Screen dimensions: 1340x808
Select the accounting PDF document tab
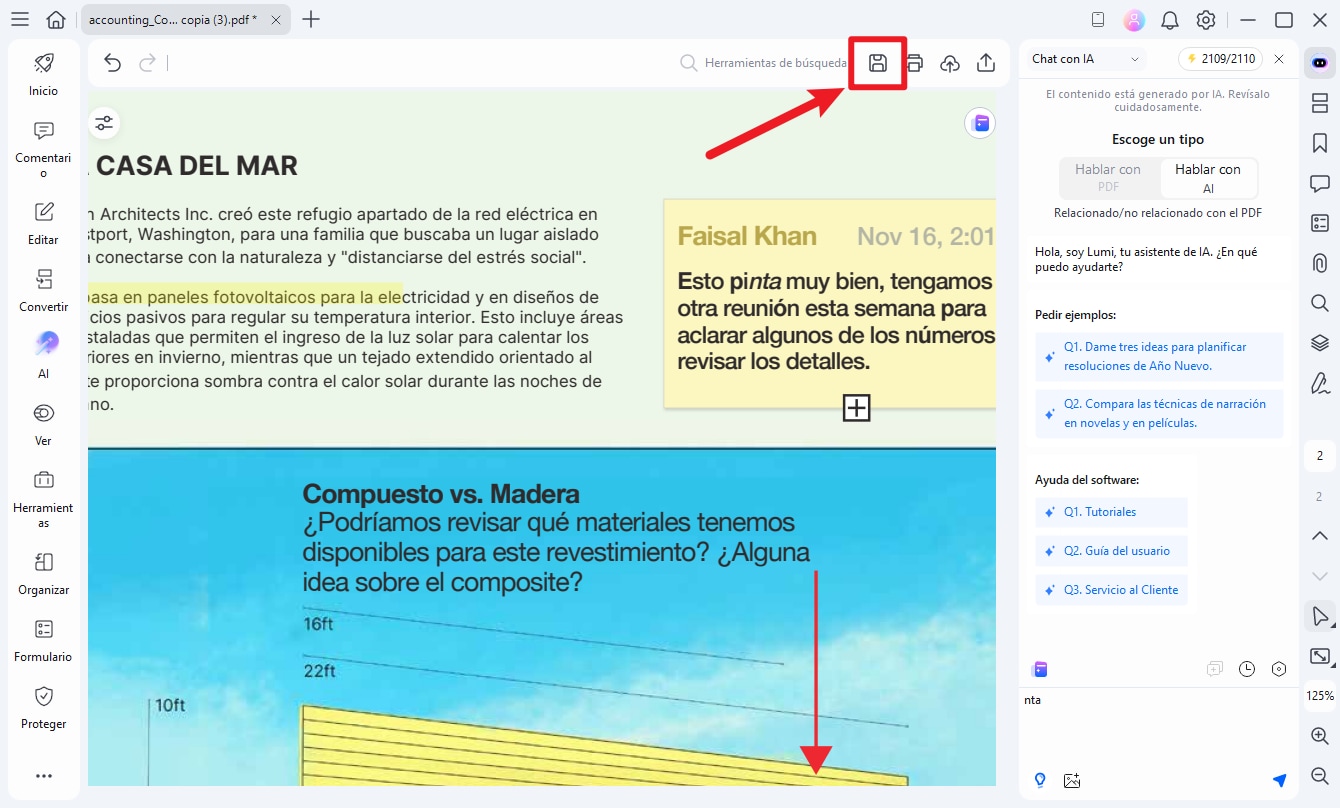coord(172,20)
